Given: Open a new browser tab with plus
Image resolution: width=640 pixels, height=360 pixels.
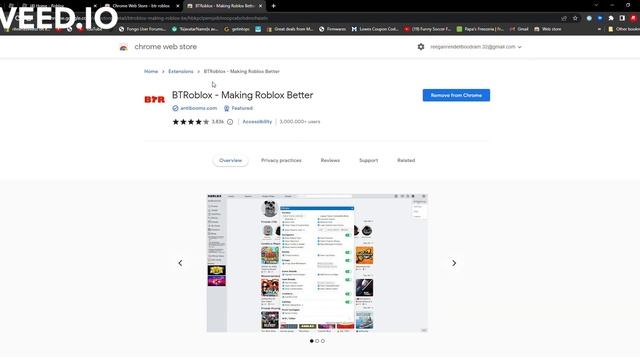Looking at the screenshot, I should [273, 6].
